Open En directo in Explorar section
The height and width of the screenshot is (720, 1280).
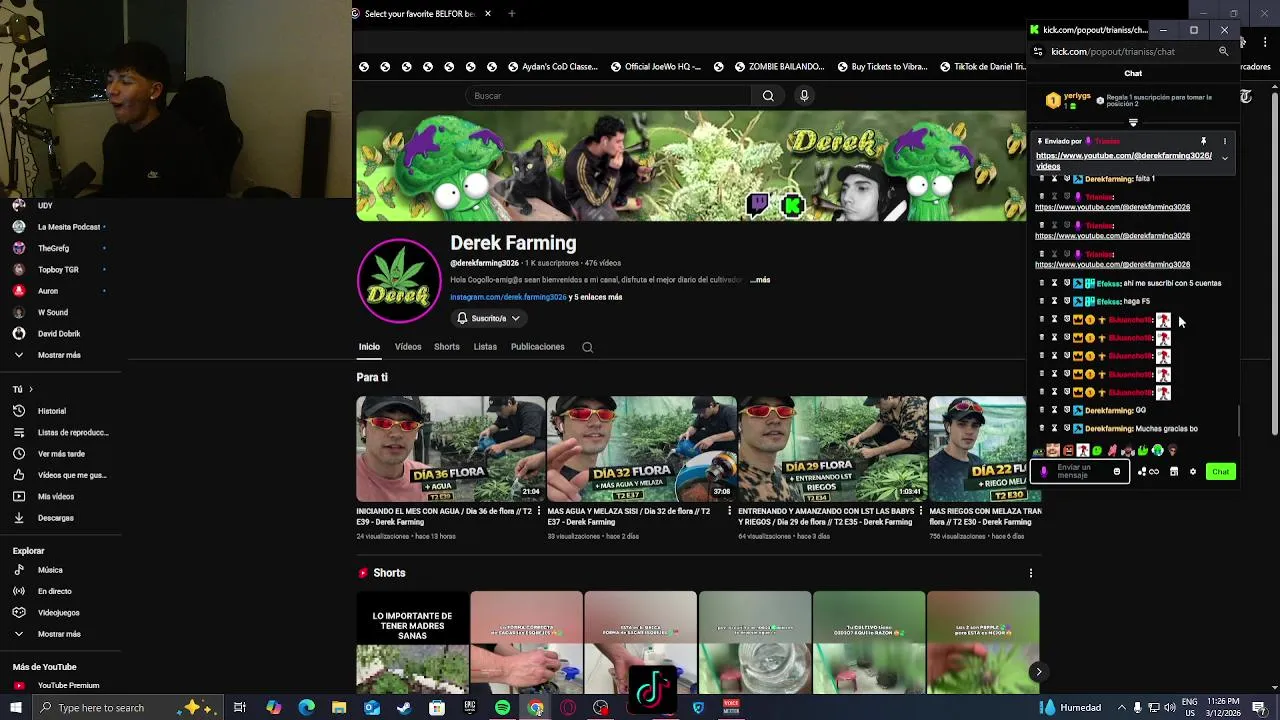tap(54, 591)
